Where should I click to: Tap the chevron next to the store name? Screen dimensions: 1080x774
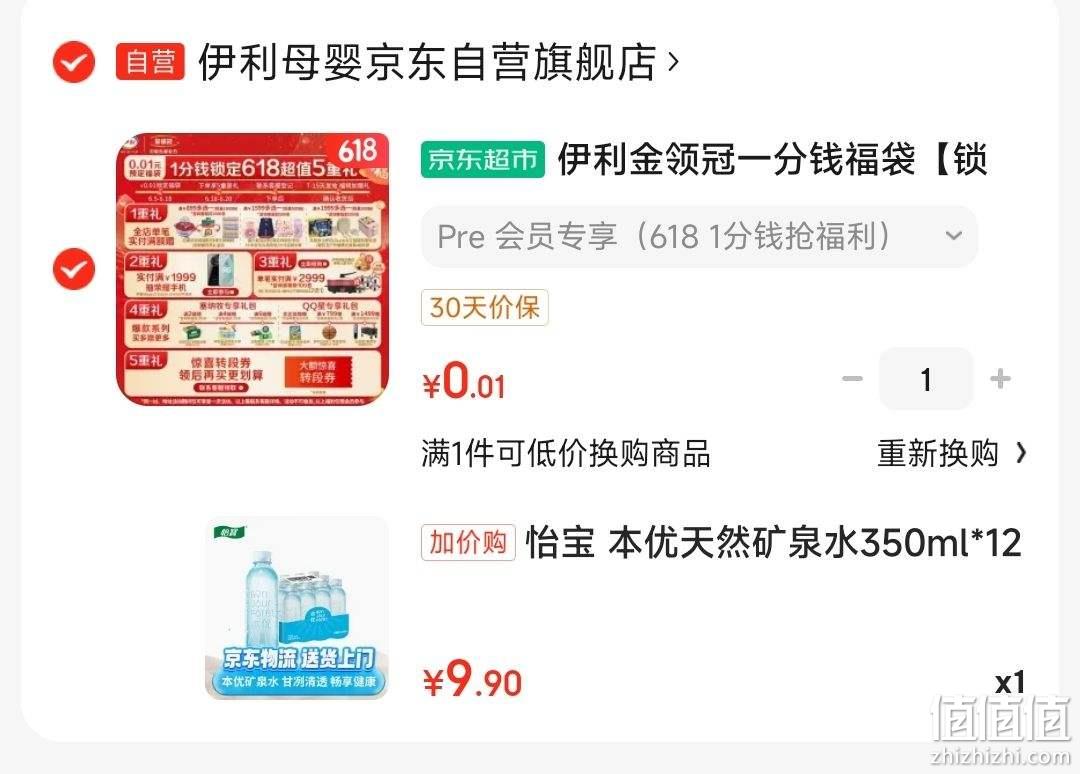pyautogui.click(x=674, y=62)
